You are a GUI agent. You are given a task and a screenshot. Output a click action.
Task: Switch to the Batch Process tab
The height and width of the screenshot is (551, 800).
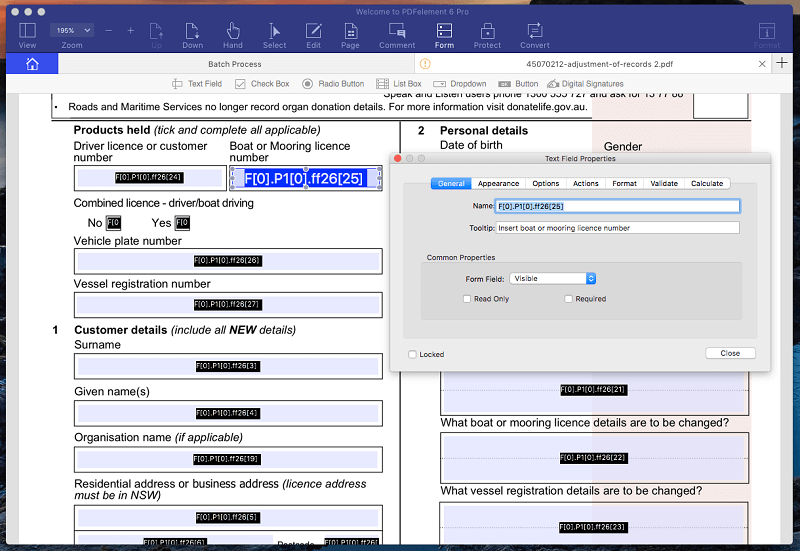pos(235,64)
